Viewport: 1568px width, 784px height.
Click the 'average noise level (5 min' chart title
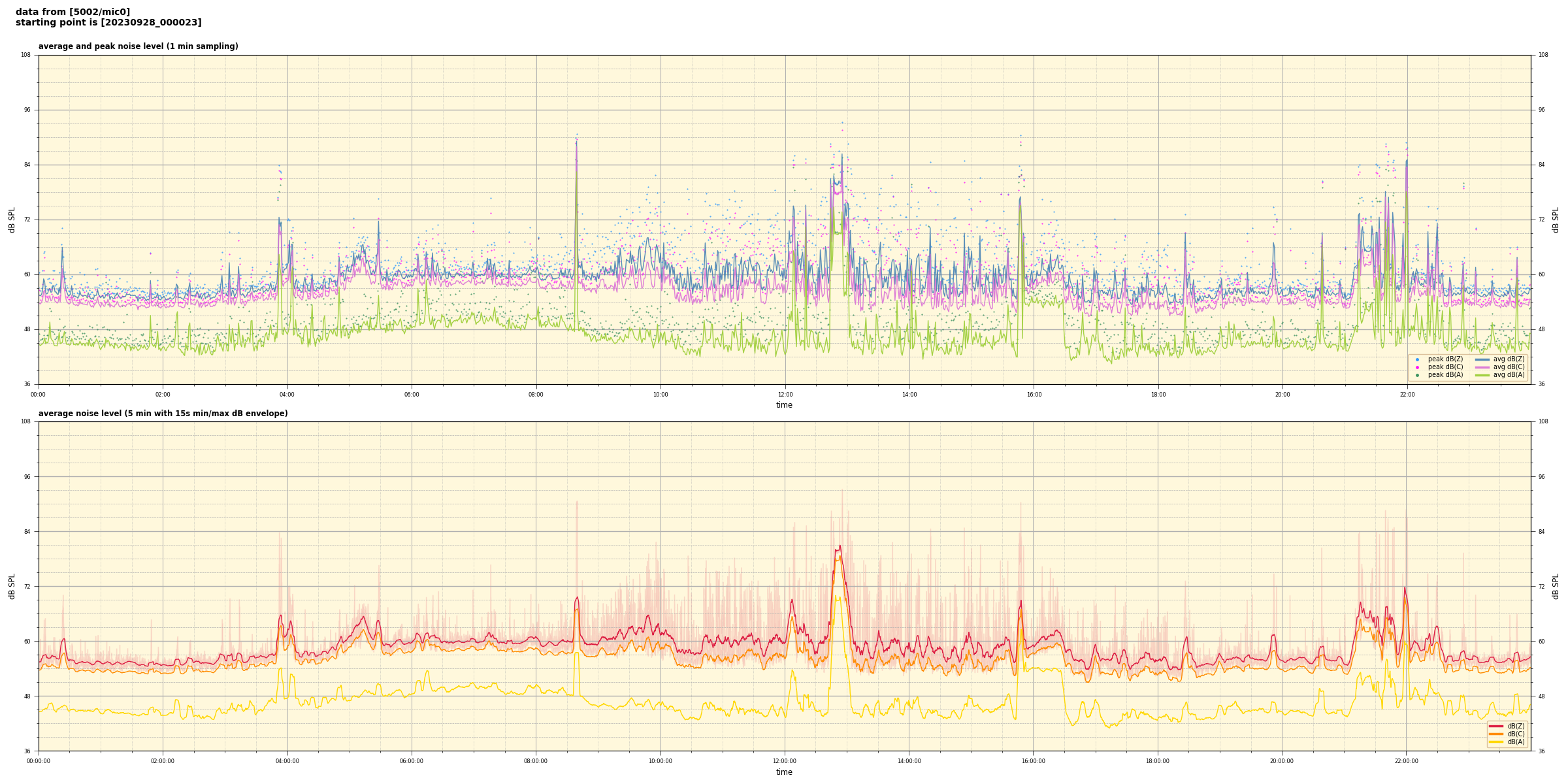pyautogui.click(x=163, y=414)
